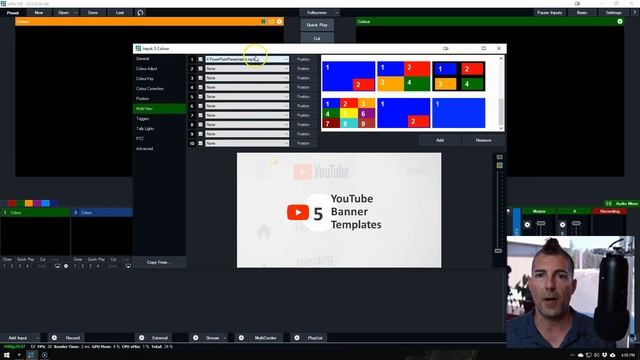Screen dimensions: 640x360
Task: Toggle checkbox for multi view layer 3
Action: point(200,78)
